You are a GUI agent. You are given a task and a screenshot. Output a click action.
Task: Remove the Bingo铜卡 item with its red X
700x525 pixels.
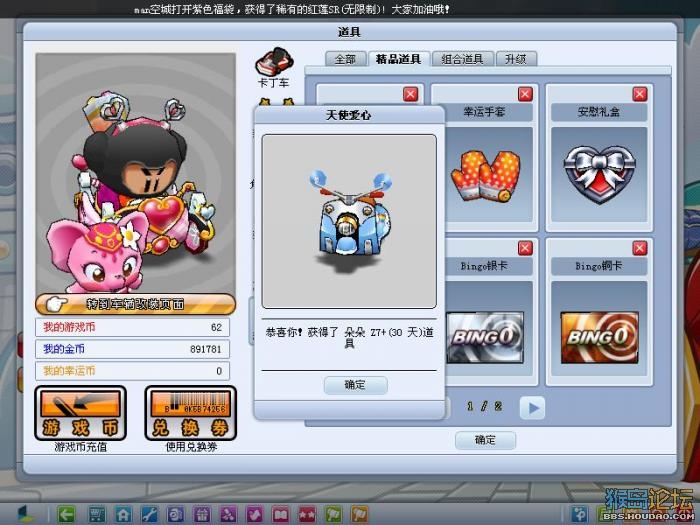[x=640, y=248]
